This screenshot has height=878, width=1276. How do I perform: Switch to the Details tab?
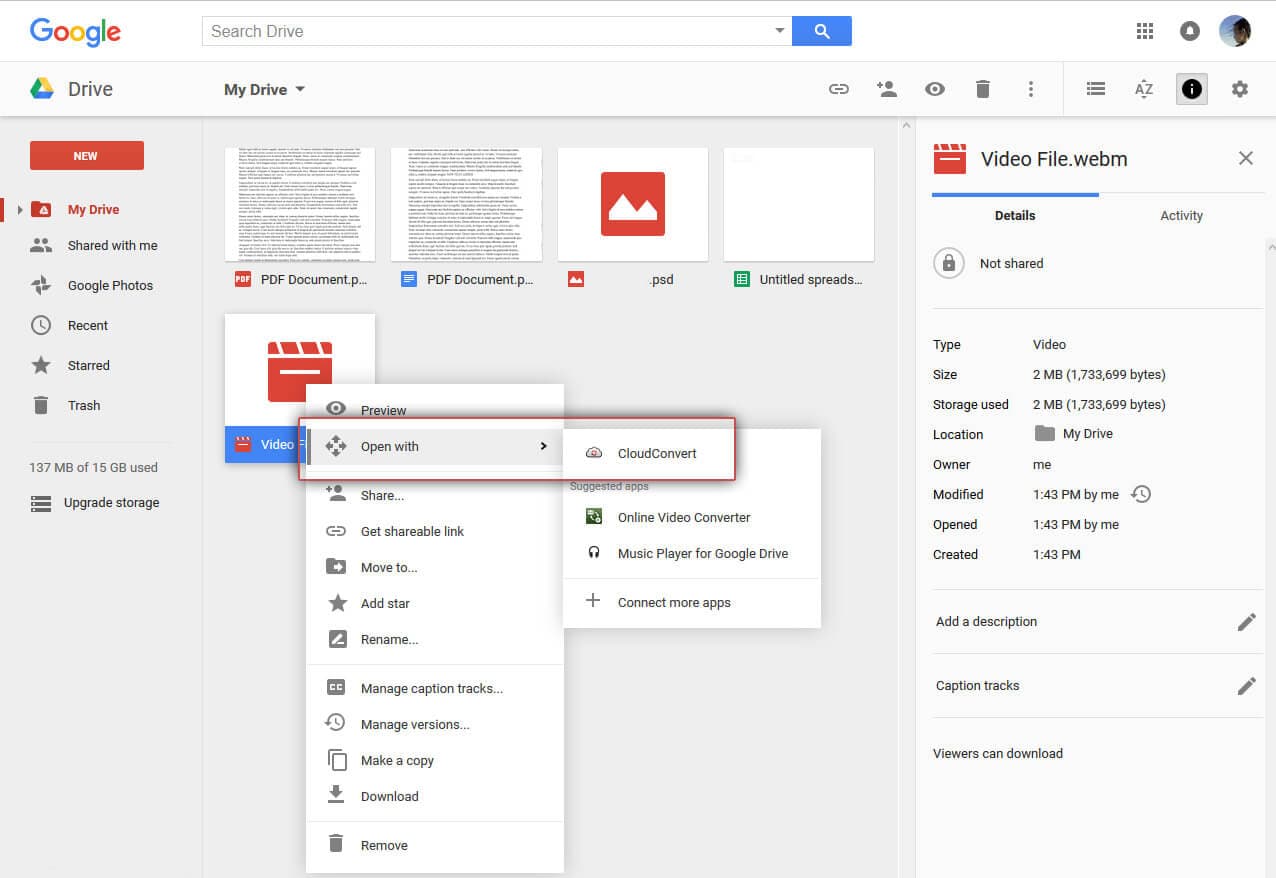pyautogui.click(x=1015, y=216)
